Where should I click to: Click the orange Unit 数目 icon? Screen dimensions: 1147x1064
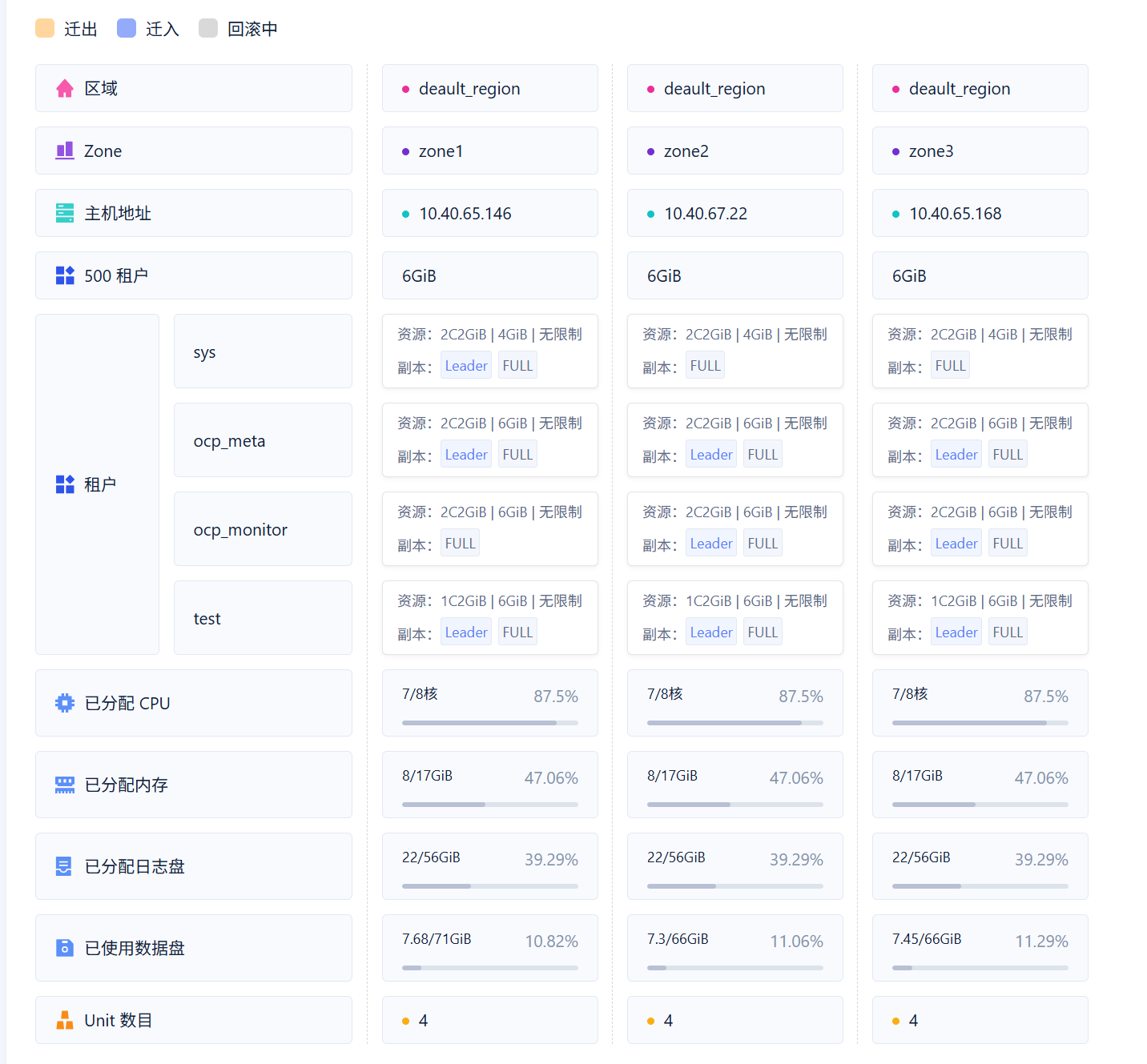coord(65,1020)
